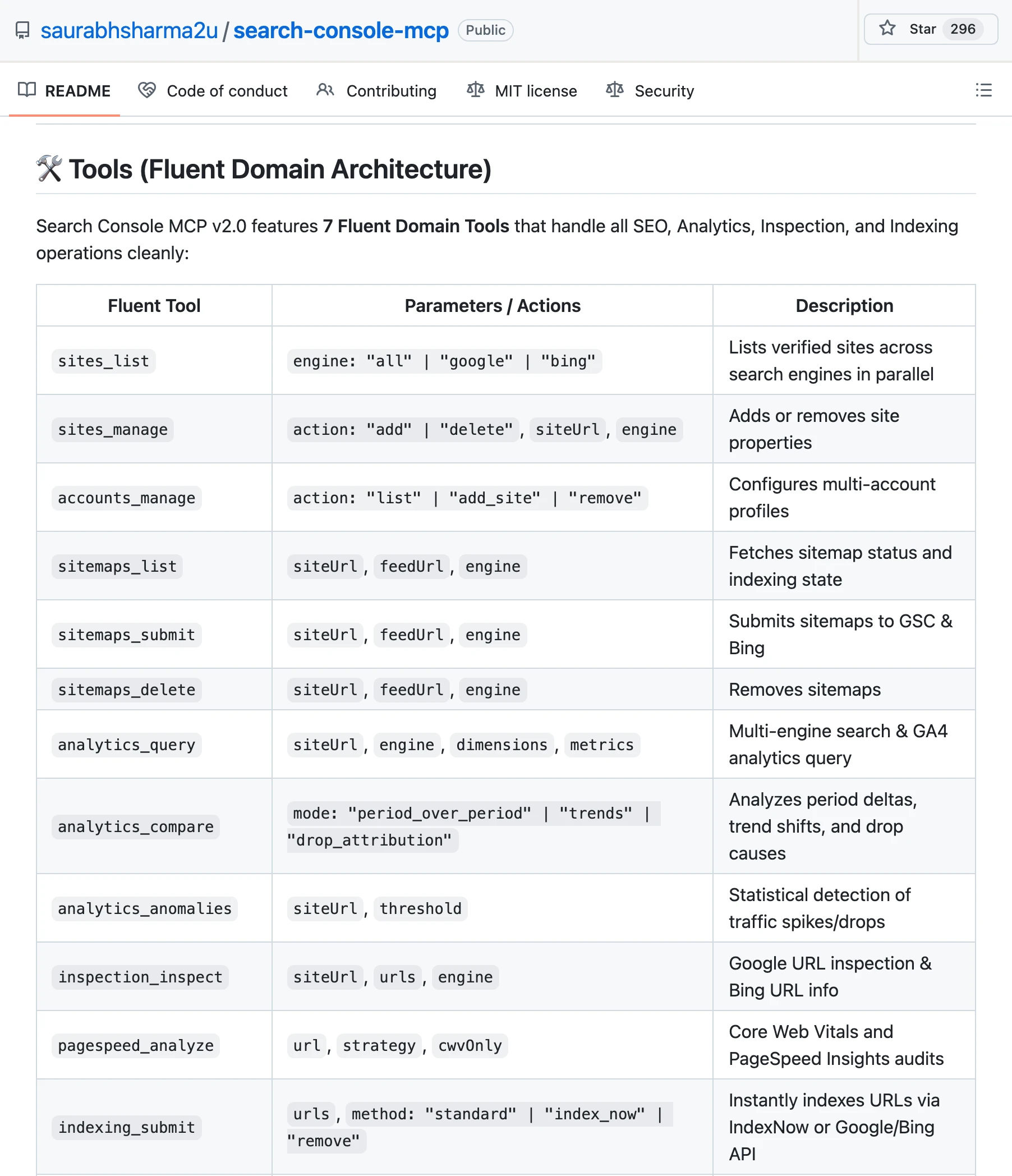The width and height of the screenshot is (1012, 1176).
Task: Open the Code of conduct tab
Action: (213, 91)
